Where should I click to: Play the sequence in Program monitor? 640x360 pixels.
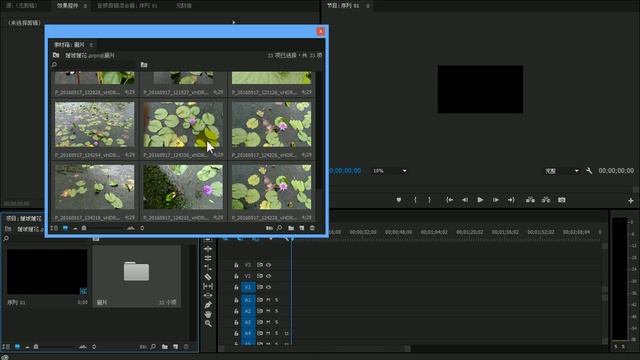click(x=480, y=200)
